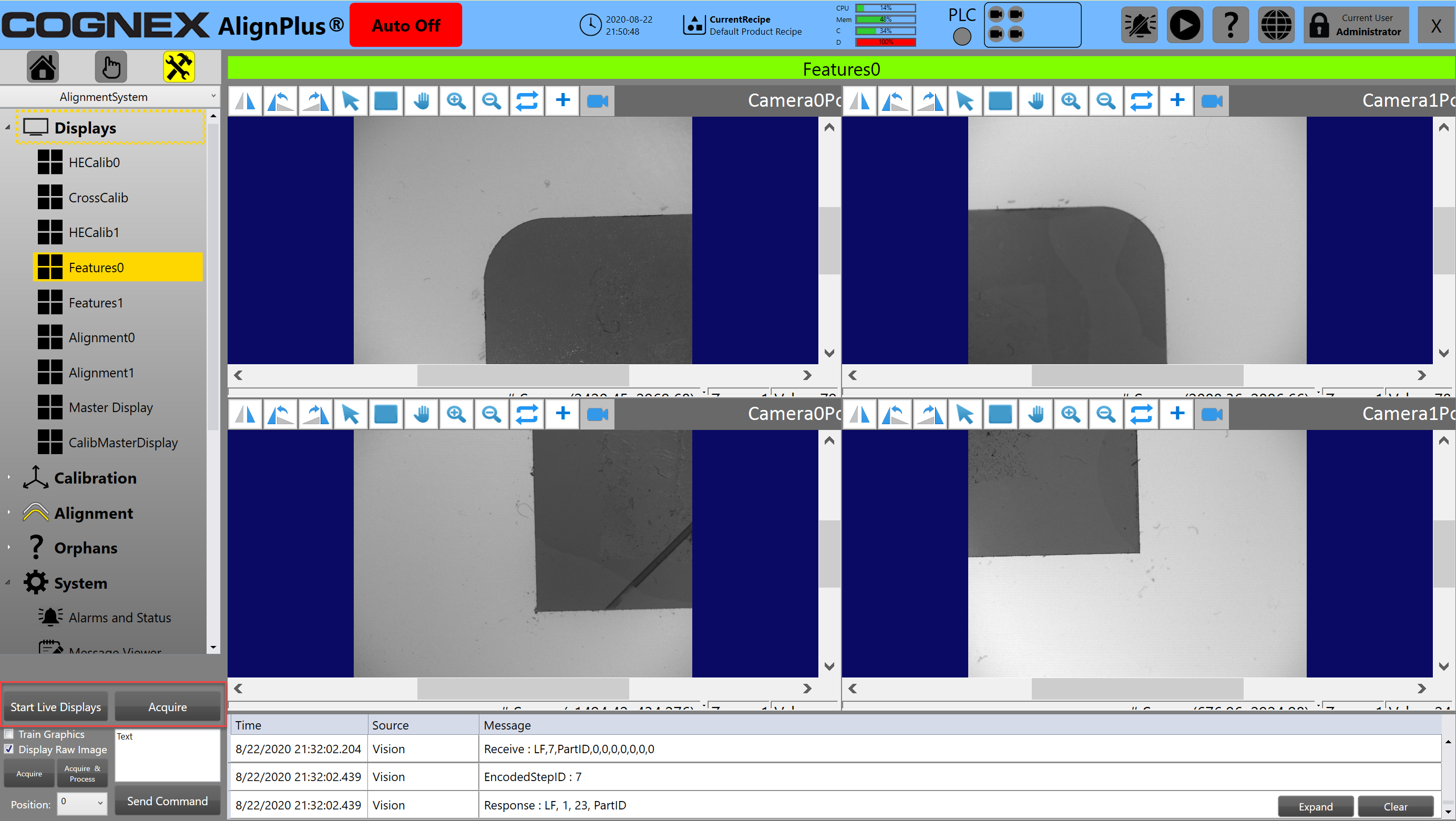Toggle the Auto Off button
The image size is (1456, 821).
click(405, 25)
